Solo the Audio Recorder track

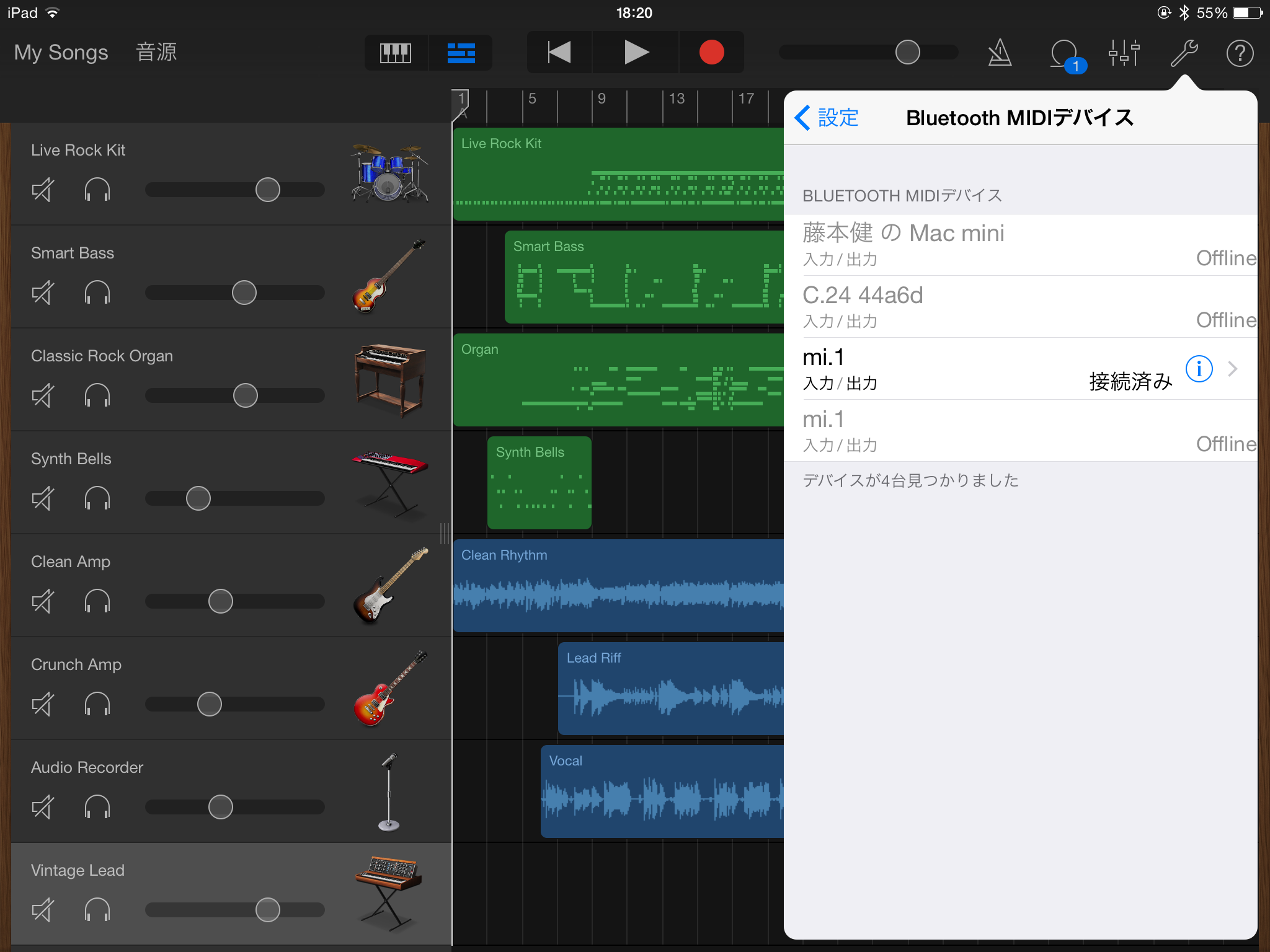pyautogui.click(x=97, y=807)
